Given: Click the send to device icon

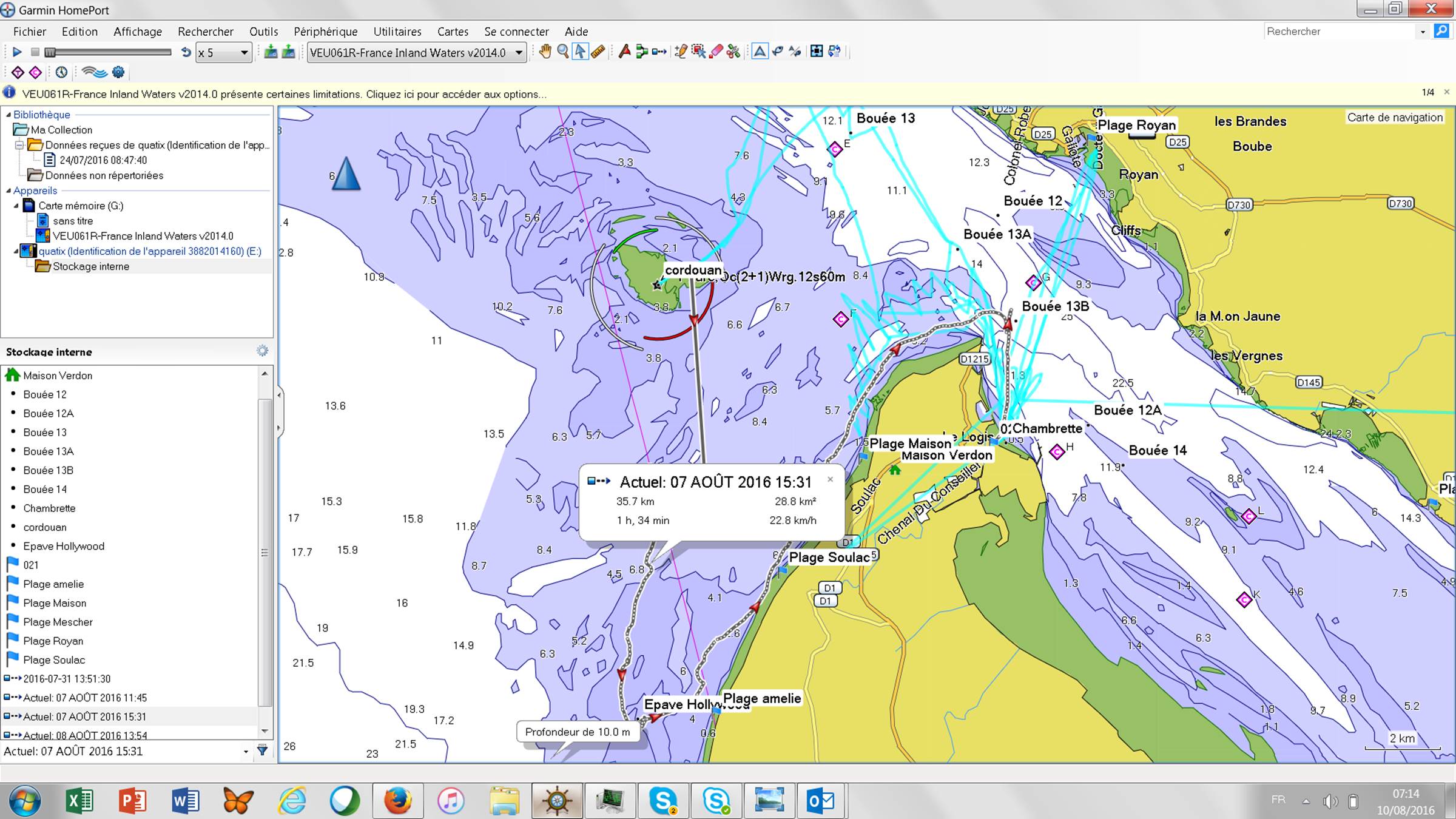Looking at the screenshot, I should [271, 53].
